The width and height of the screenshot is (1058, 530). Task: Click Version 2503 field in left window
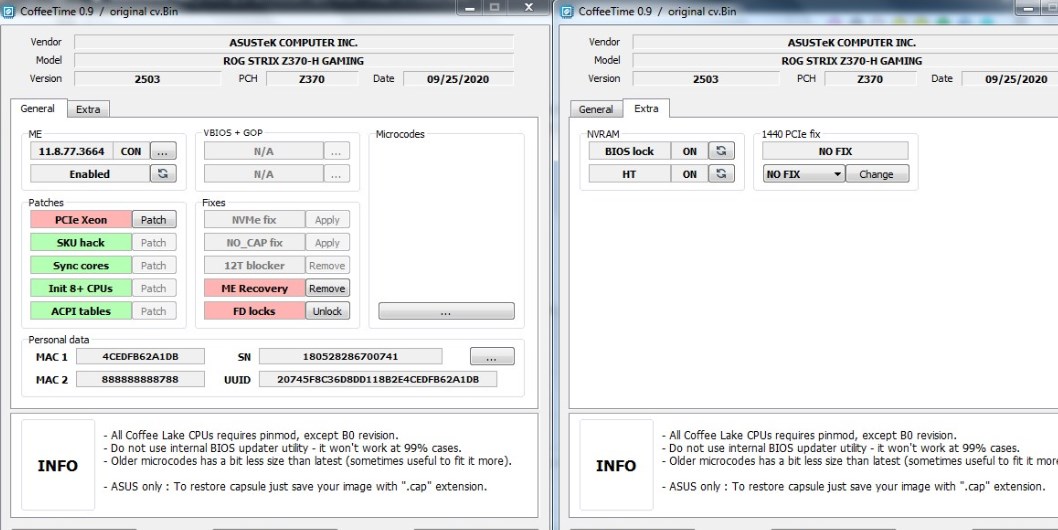147,79
